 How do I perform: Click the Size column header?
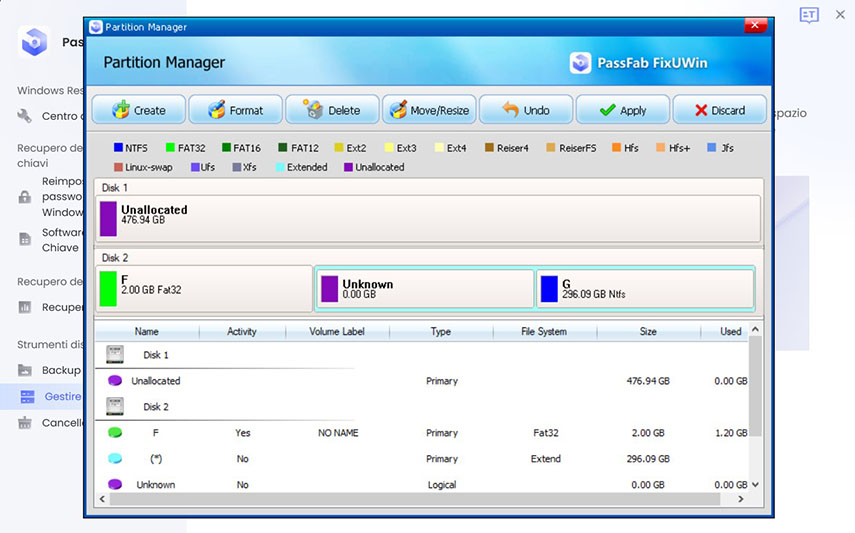coord(647,332)
